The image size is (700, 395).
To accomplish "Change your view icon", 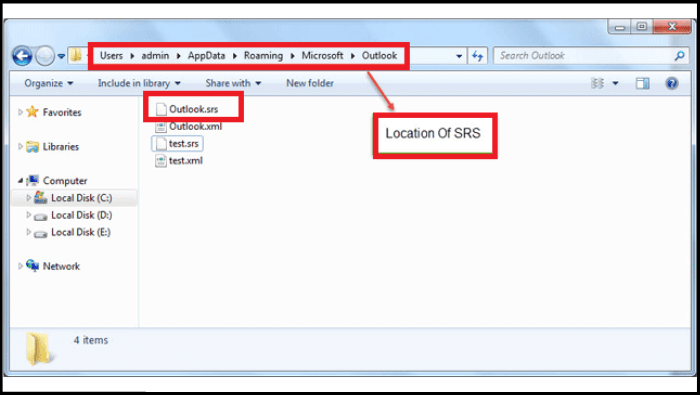I will pos(597,83).
